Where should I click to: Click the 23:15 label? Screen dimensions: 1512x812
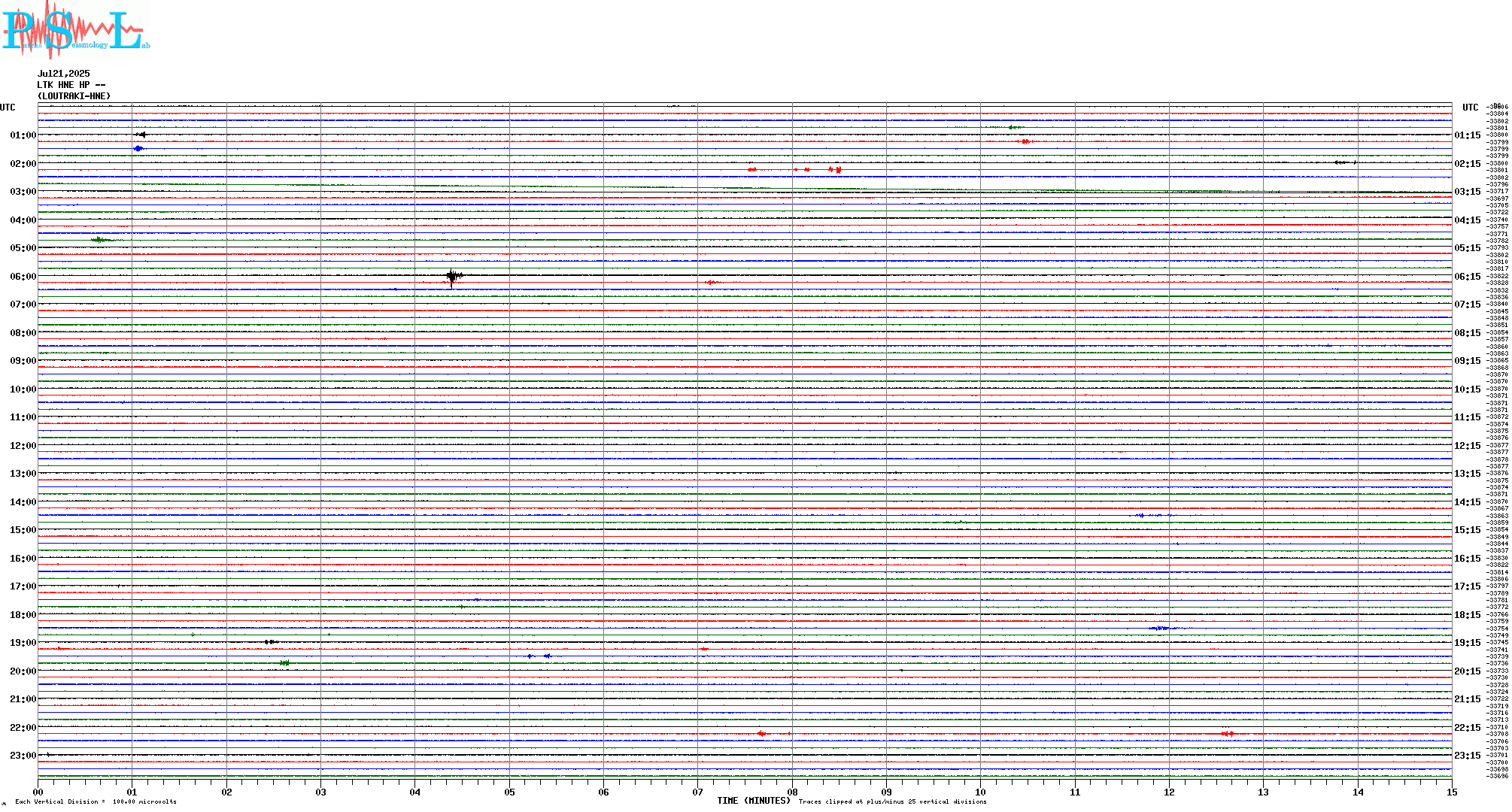coord(1467,756)
